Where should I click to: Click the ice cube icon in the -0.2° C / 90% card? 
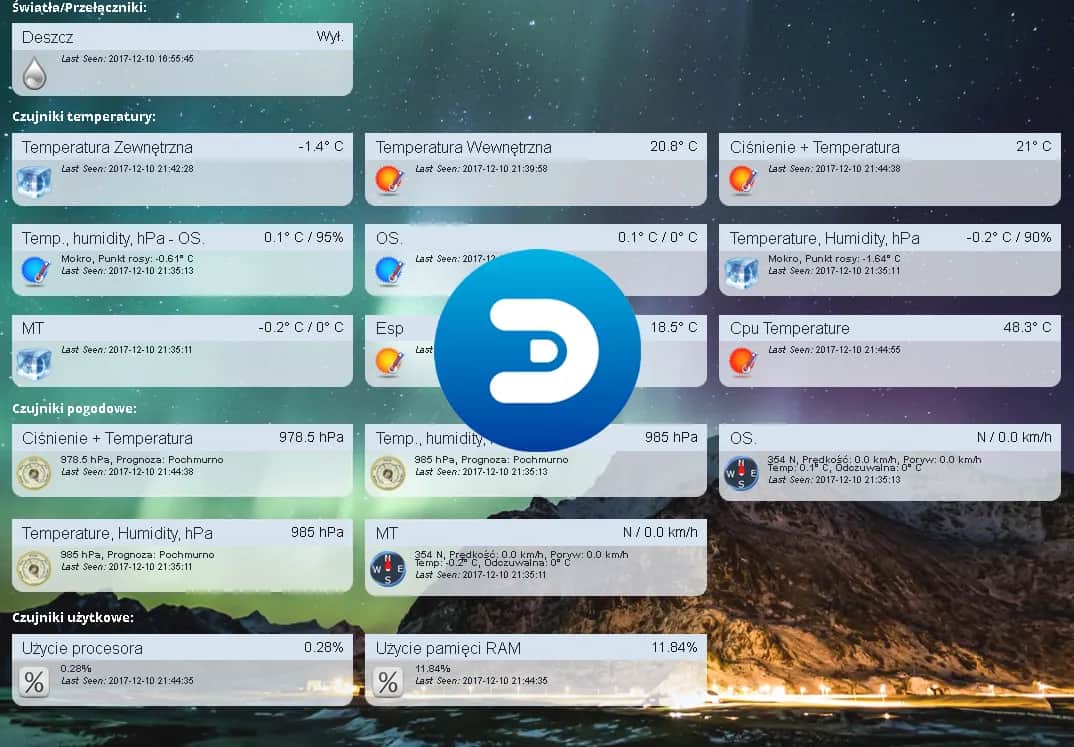coord(742,271)
